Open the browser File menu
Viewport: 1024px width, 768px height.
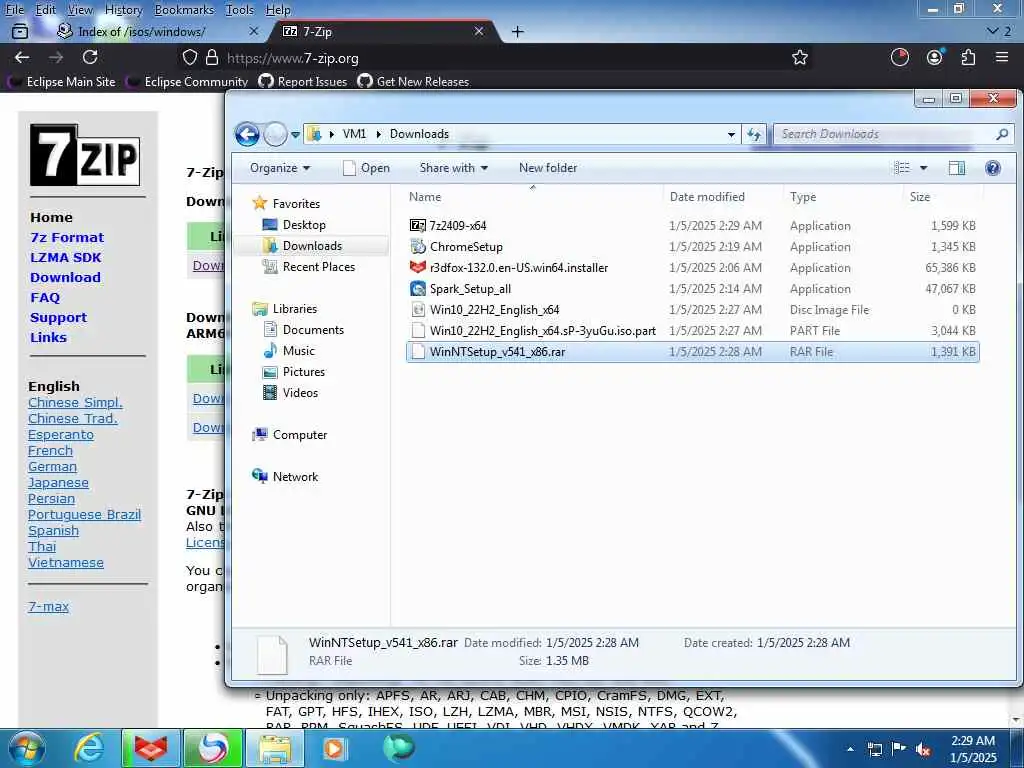[14, 10]
